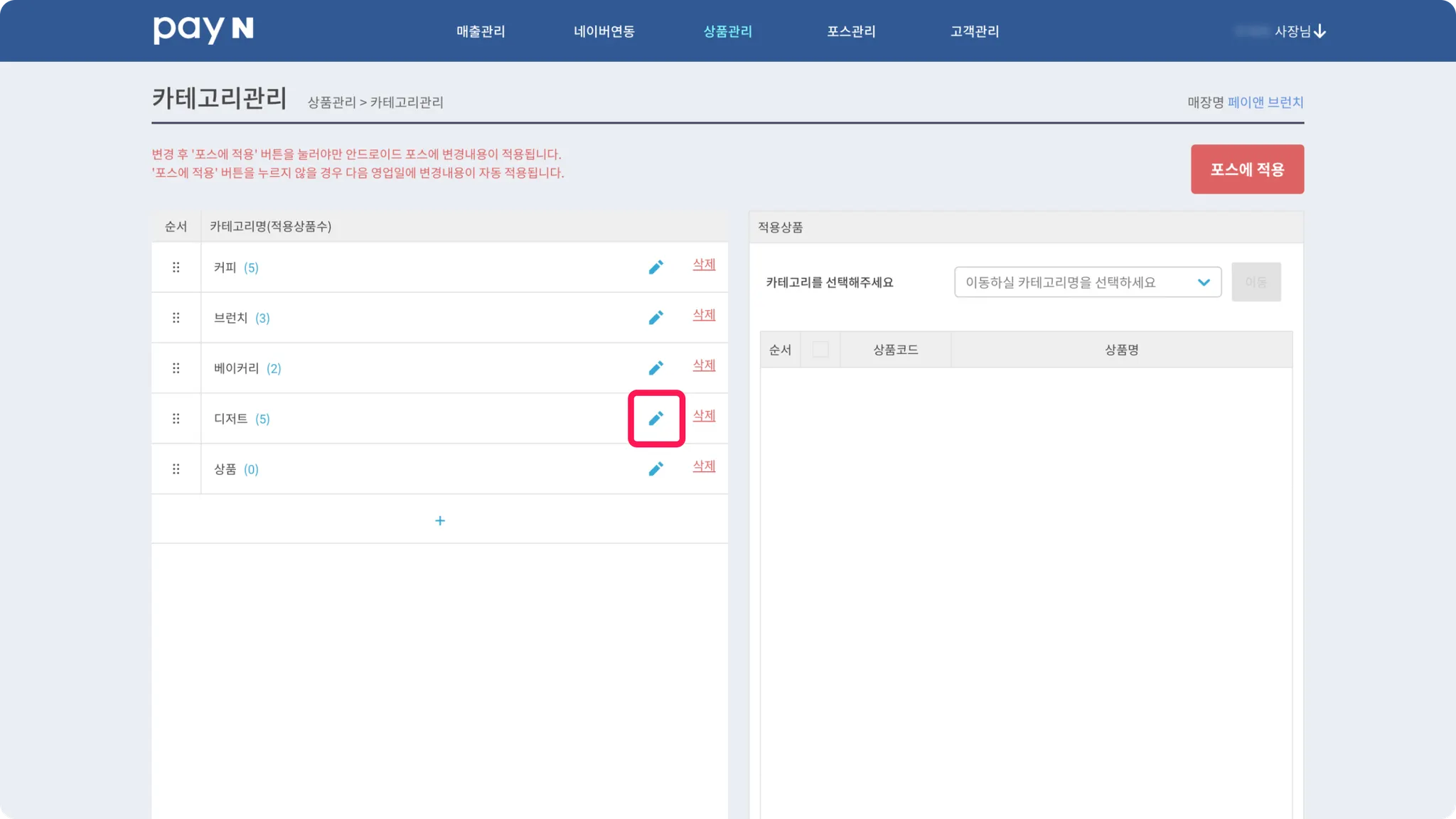Edit the 커피 category with pencil icon
Image resolution: width=1456 pixels, height=819 pixels.
tap(655, 267)
